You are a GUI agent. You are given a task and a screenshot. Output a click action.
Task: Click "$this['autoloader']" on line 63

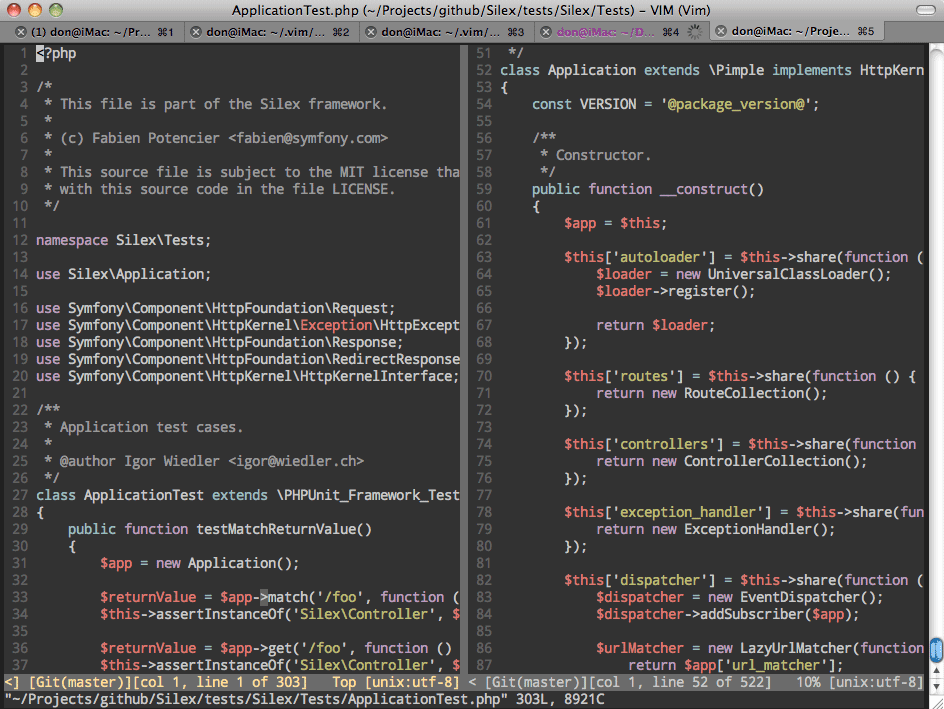coord(639,258)
